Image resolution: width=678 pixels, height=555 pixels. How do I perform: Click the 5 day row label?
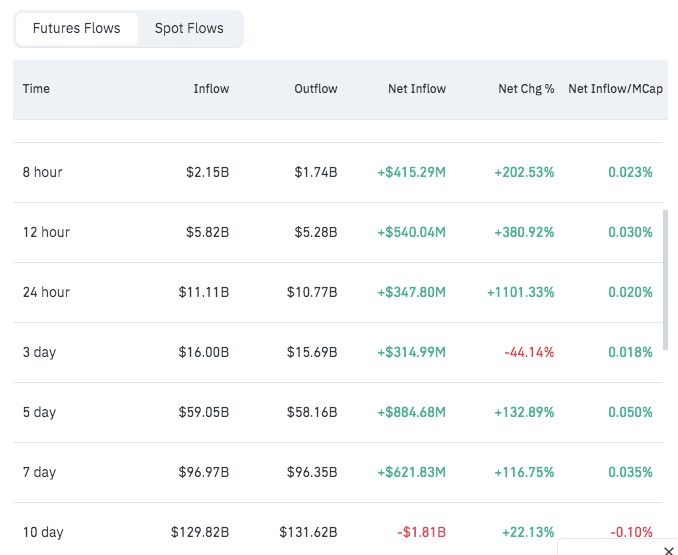tap(39, 412)
